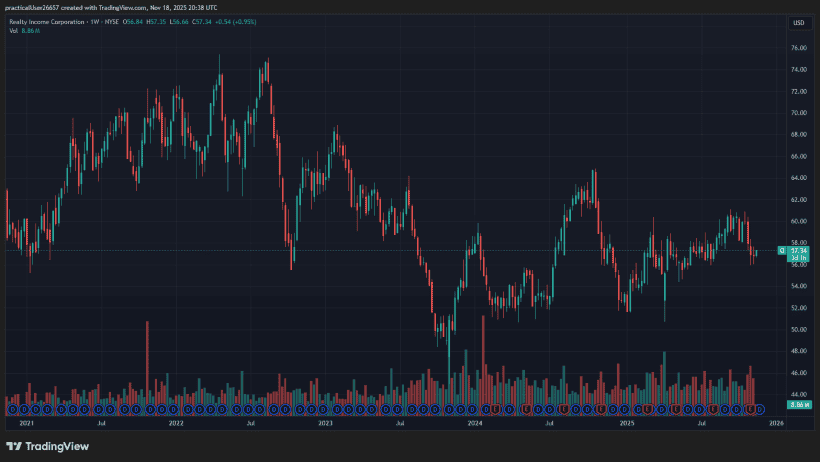Click the rightmost dividend marker on the timeline
The image size is (820, 462).
760,409
